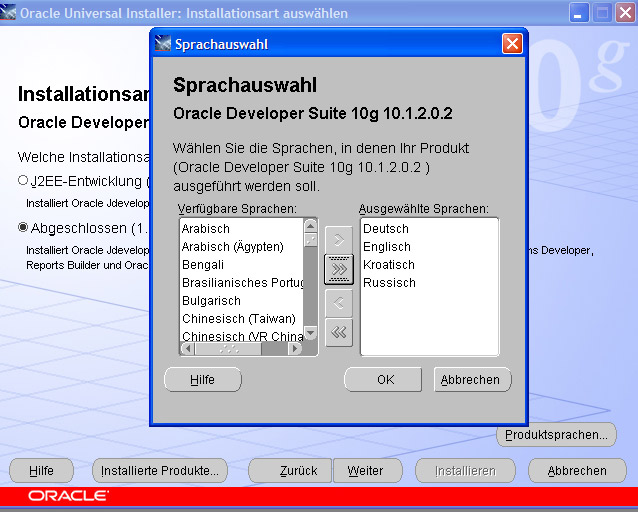Select Deutsch in selected languages

tap(429, 229)
